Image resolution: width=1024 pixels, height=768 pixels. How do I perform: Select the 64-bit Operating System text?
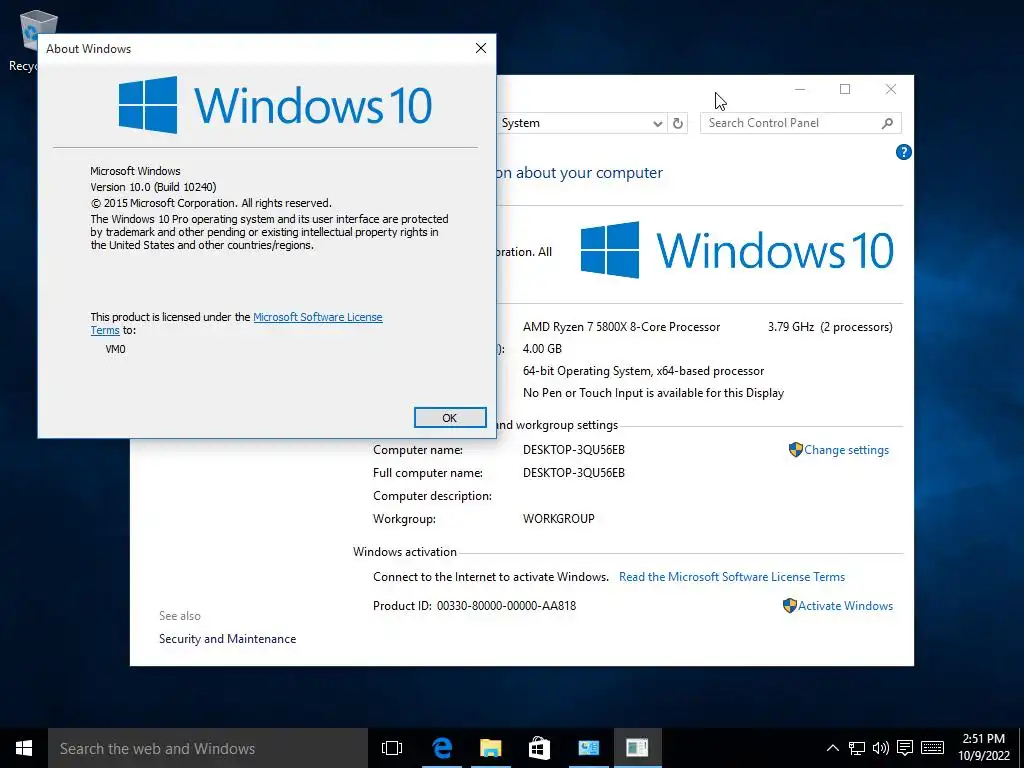point(643,371)
